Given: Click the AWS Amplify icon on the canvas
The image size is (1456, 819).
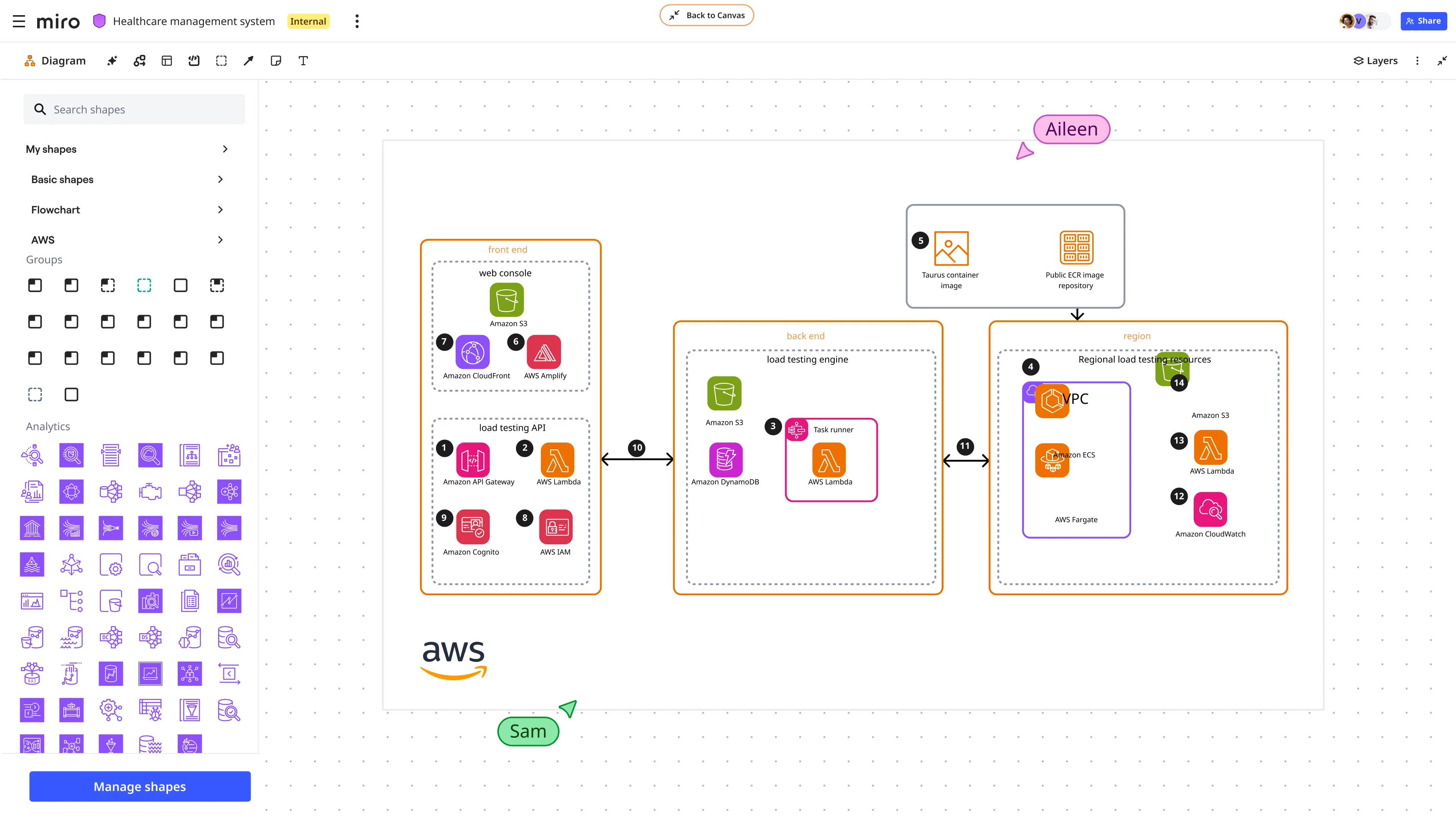Looking at the screenshot, I should coord(544,352).
